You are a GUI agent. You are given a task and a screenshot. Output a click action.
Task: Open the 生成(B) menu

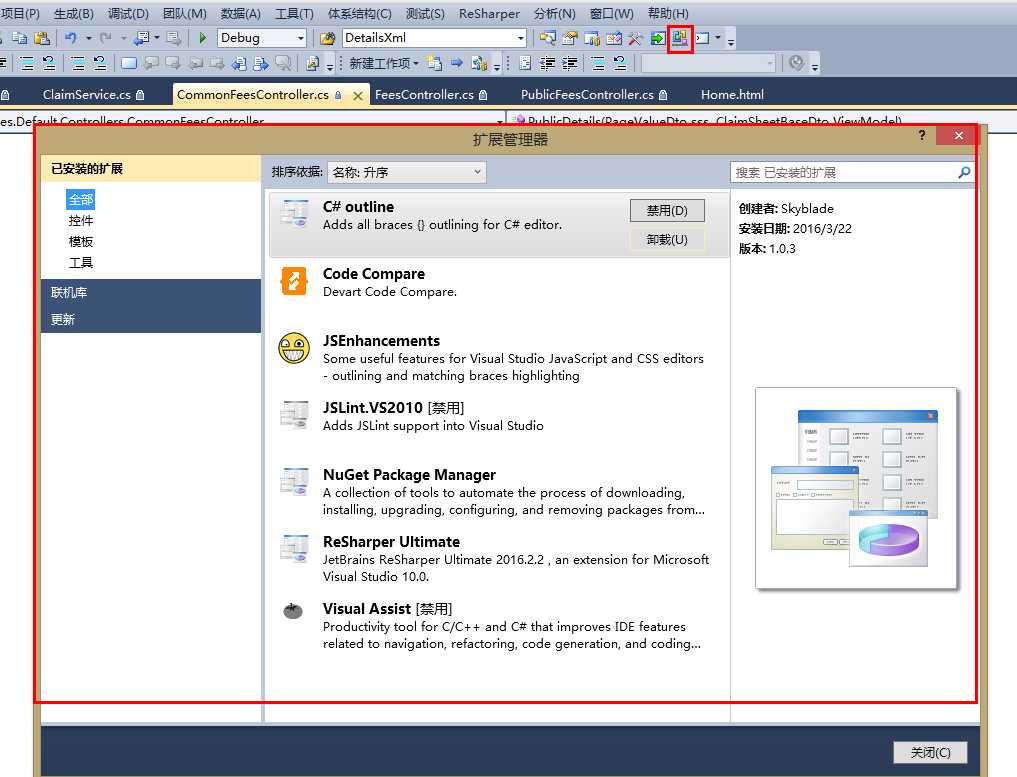(x=73, y=14)
